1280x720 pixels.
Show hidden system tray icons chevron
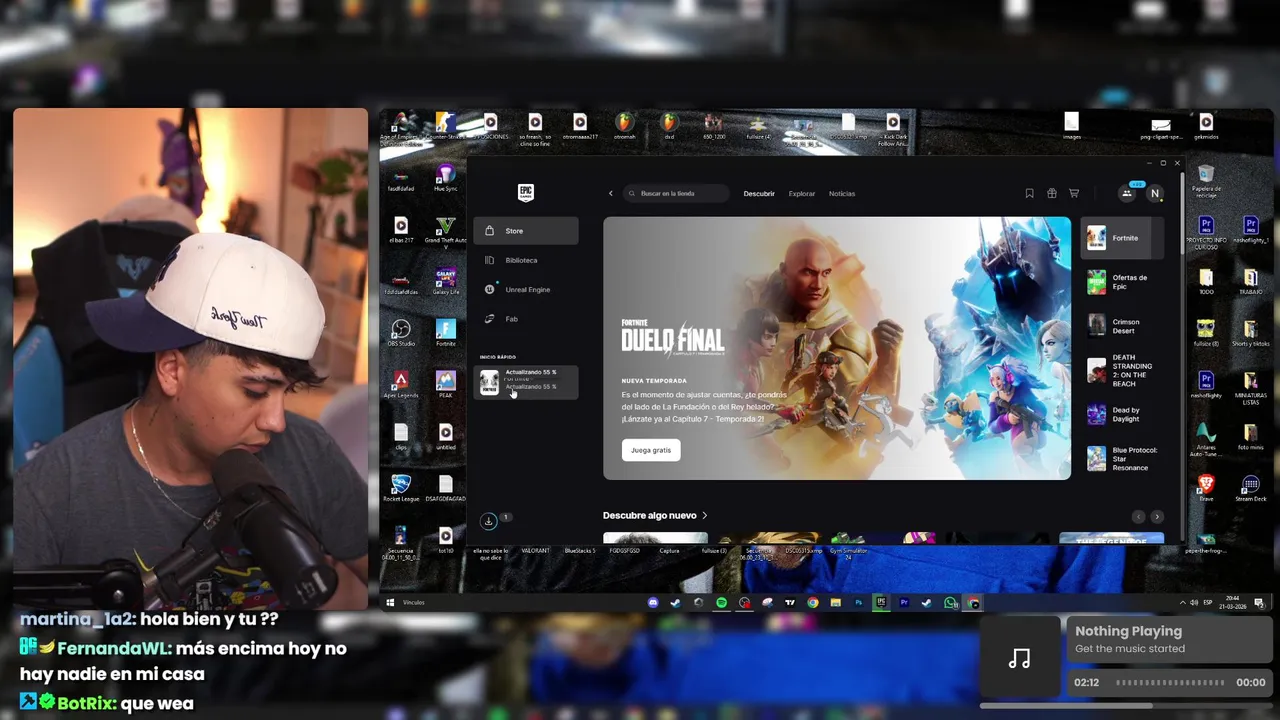[1182, 603]
